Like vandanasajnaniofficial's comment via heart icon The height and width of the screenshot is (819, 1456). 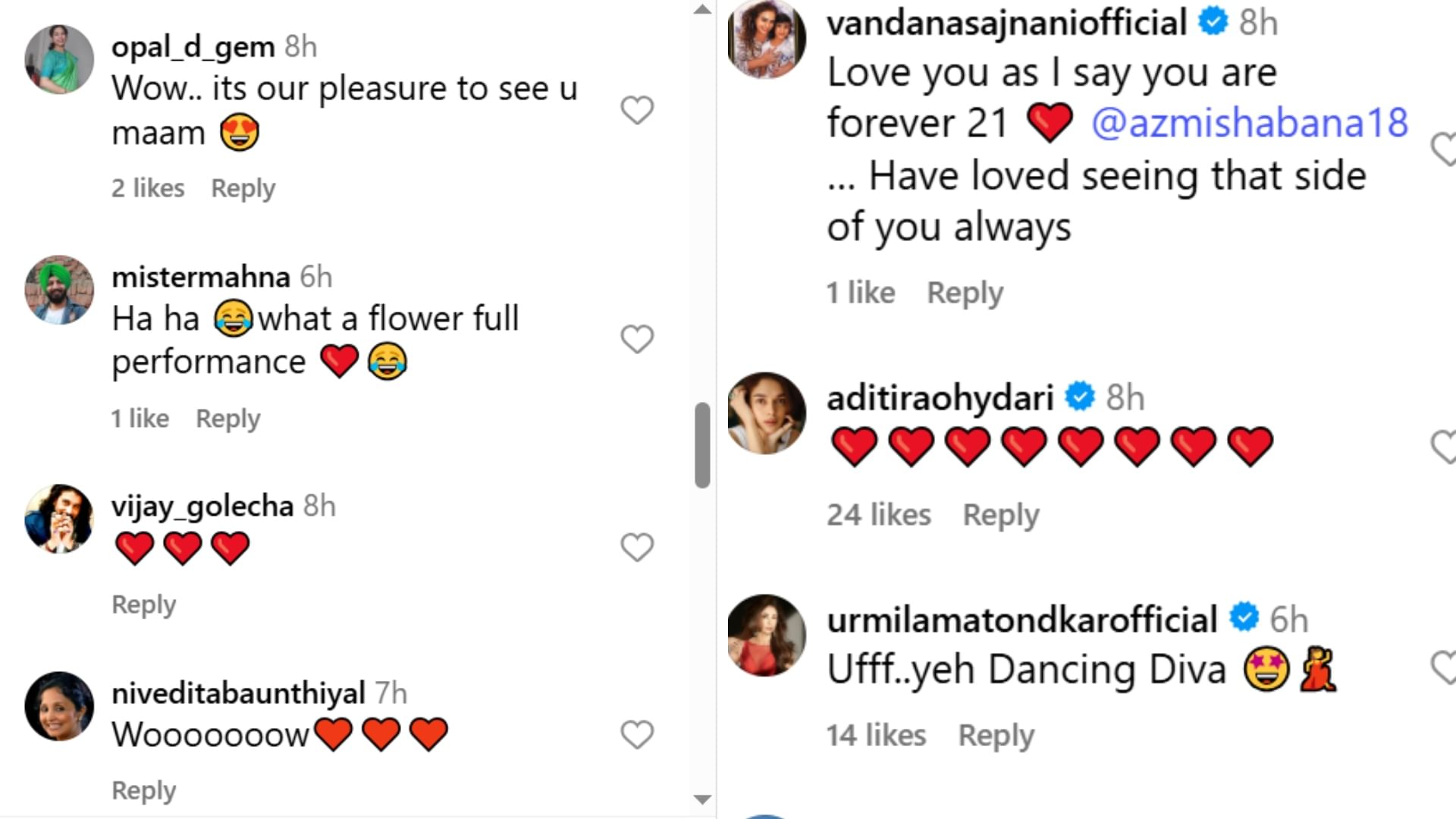(1444, 149)
